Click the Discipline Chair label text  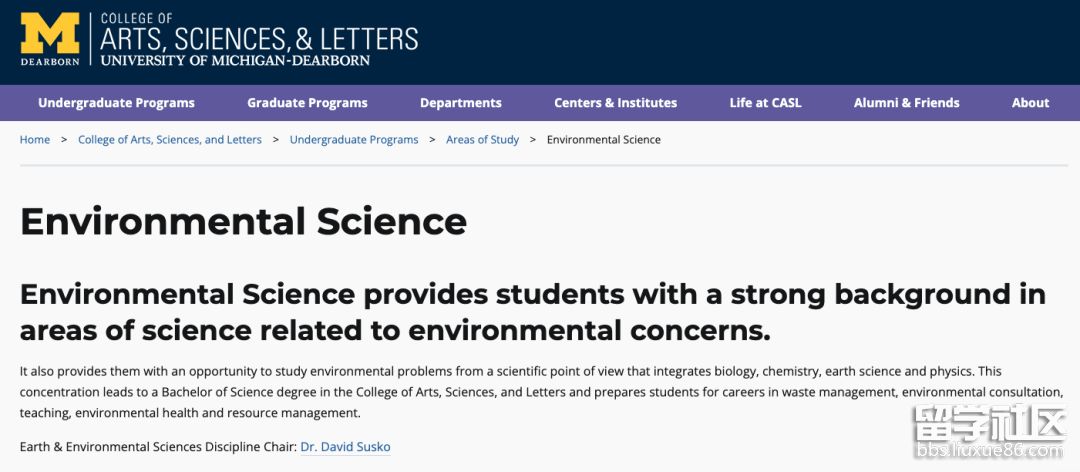point(158,446)
